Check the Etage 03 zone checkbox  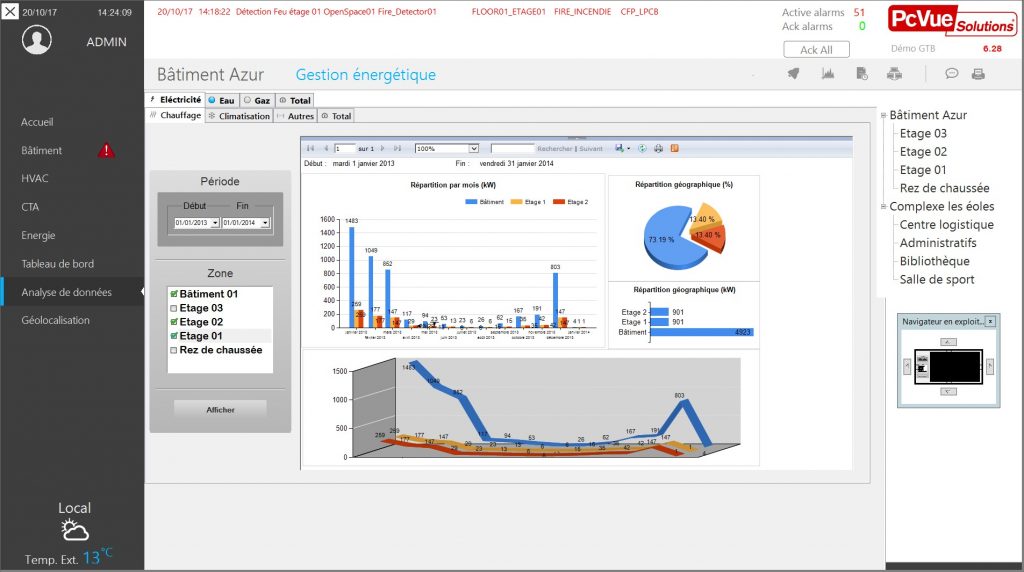[174, 308]
